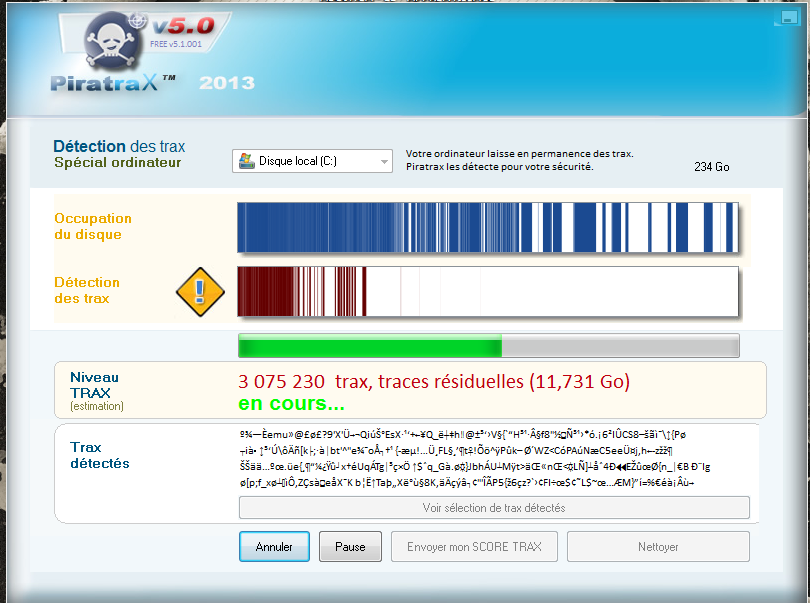Click the garbled detected trax text area

tap(475, 459)
